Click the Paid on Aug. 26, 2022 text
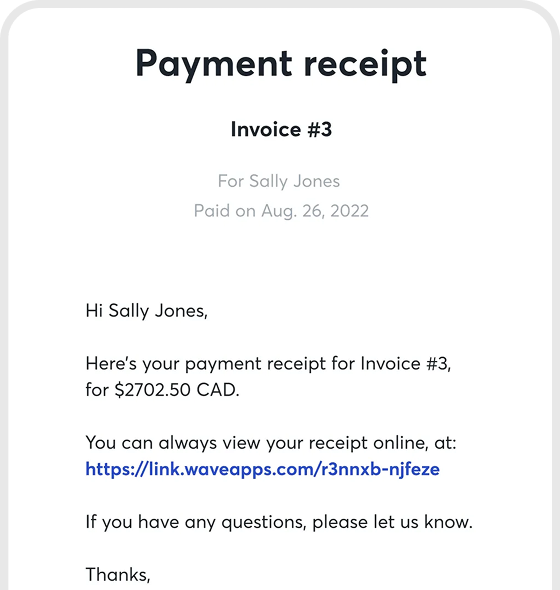Image resolution: width=560 pixels, height=590 pixels. [281, 211]
